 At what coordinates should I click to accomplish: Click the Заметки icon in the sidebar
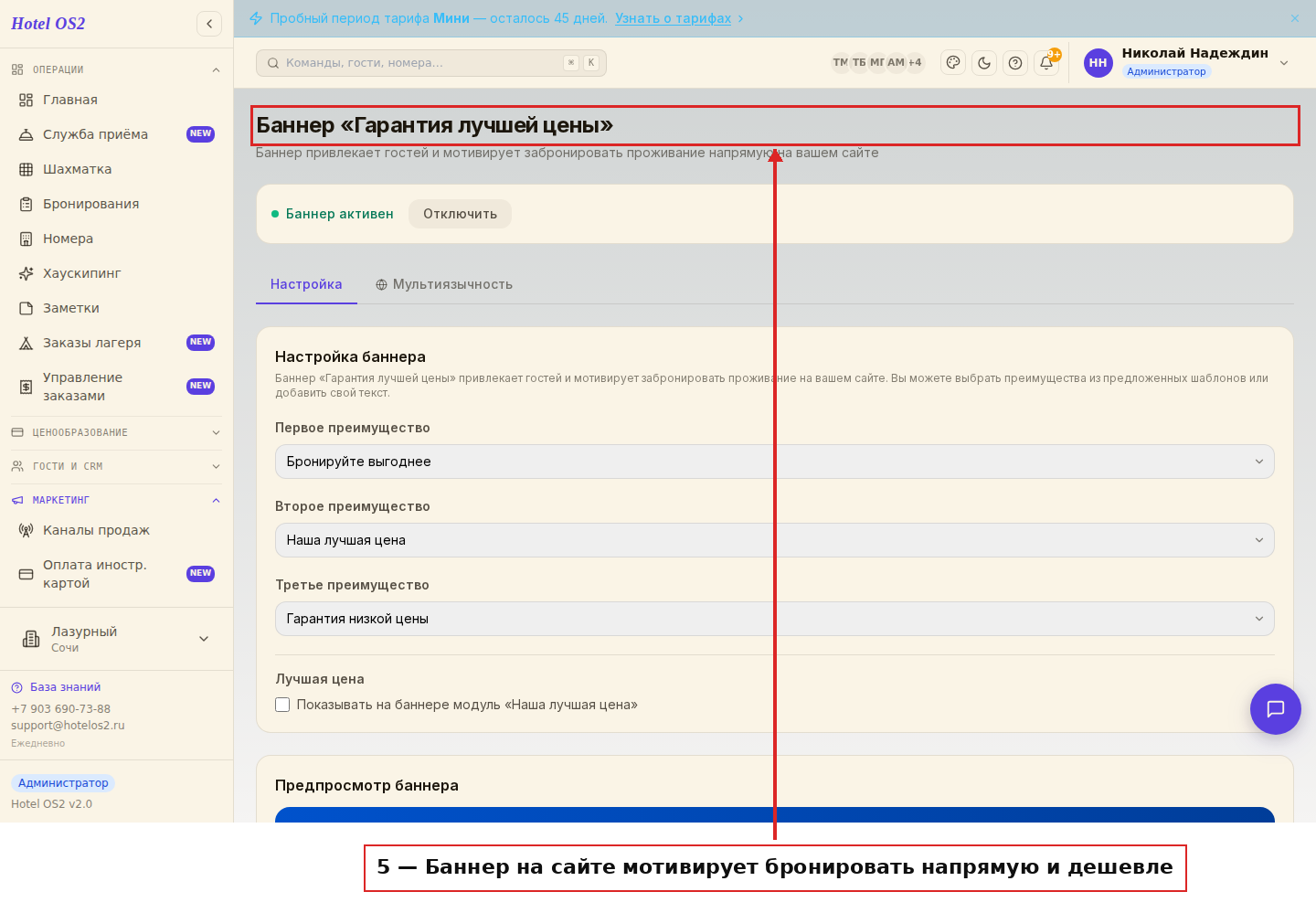coord(27,308)
